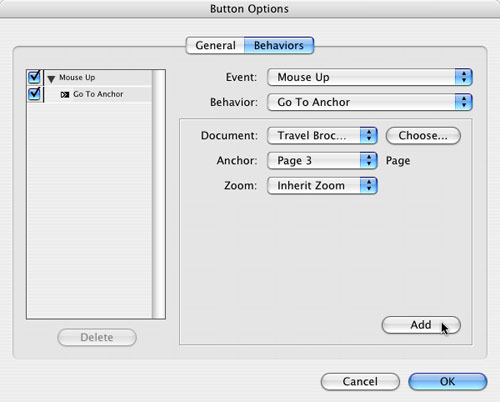Open the Document dropdown showing Travel Broc...
This screenshot has height=402, width=500.
322,135
